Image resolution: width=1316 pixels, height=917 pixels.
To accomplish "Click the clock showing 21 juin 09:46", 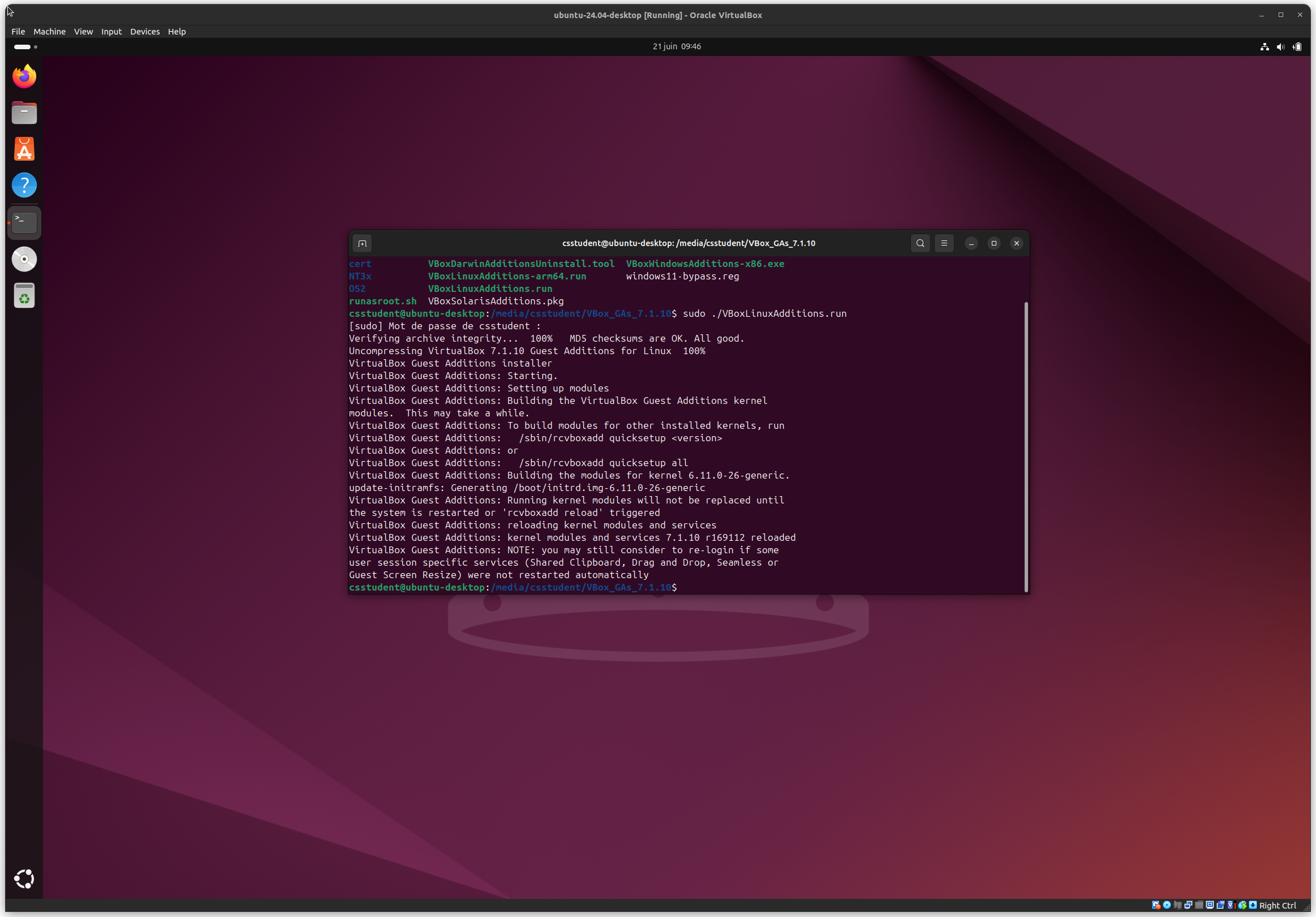I will click(676, 46).
